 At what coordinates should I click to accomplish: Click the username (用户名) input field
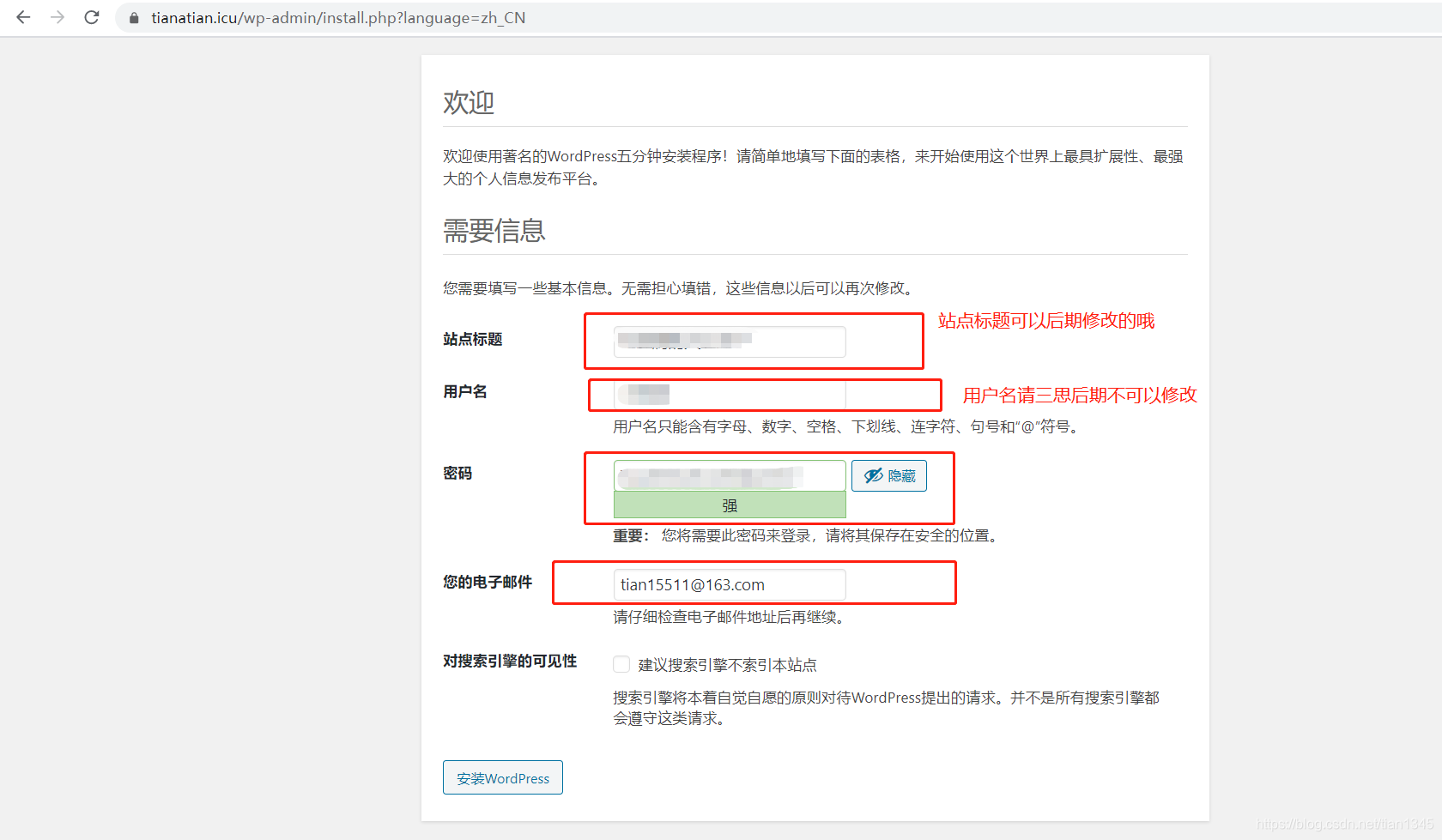pyautogui.click(x=730, y=395)
